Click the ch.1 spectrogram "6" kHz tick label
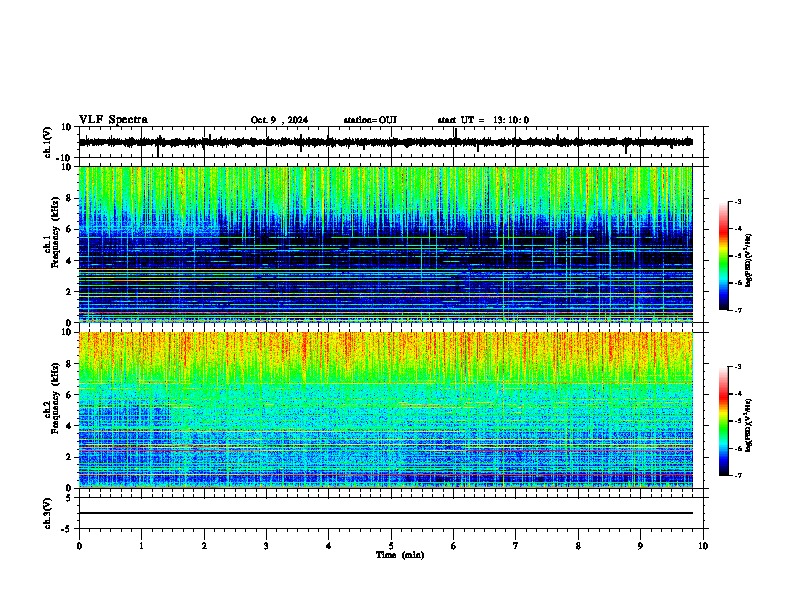Image resolution: width=792 pixels, height=612 pixels. pyautogui.click(x=69, y=229)
